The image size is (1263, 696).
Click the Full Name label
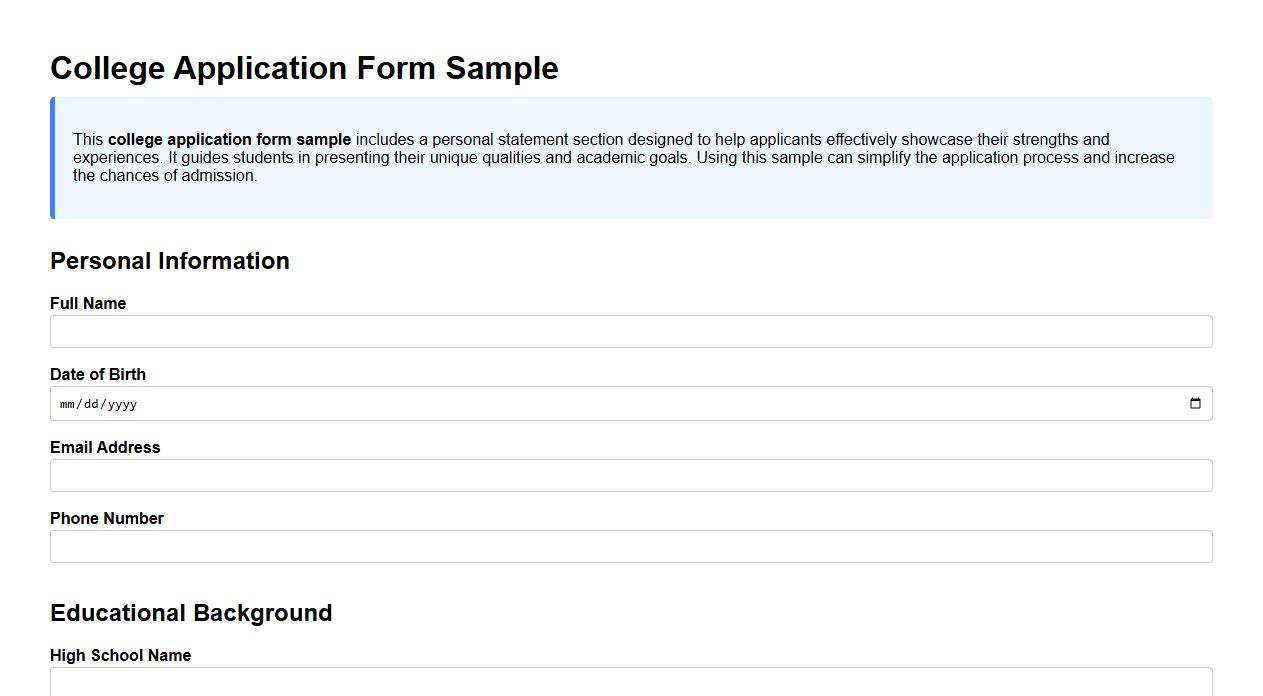point(88,303)
